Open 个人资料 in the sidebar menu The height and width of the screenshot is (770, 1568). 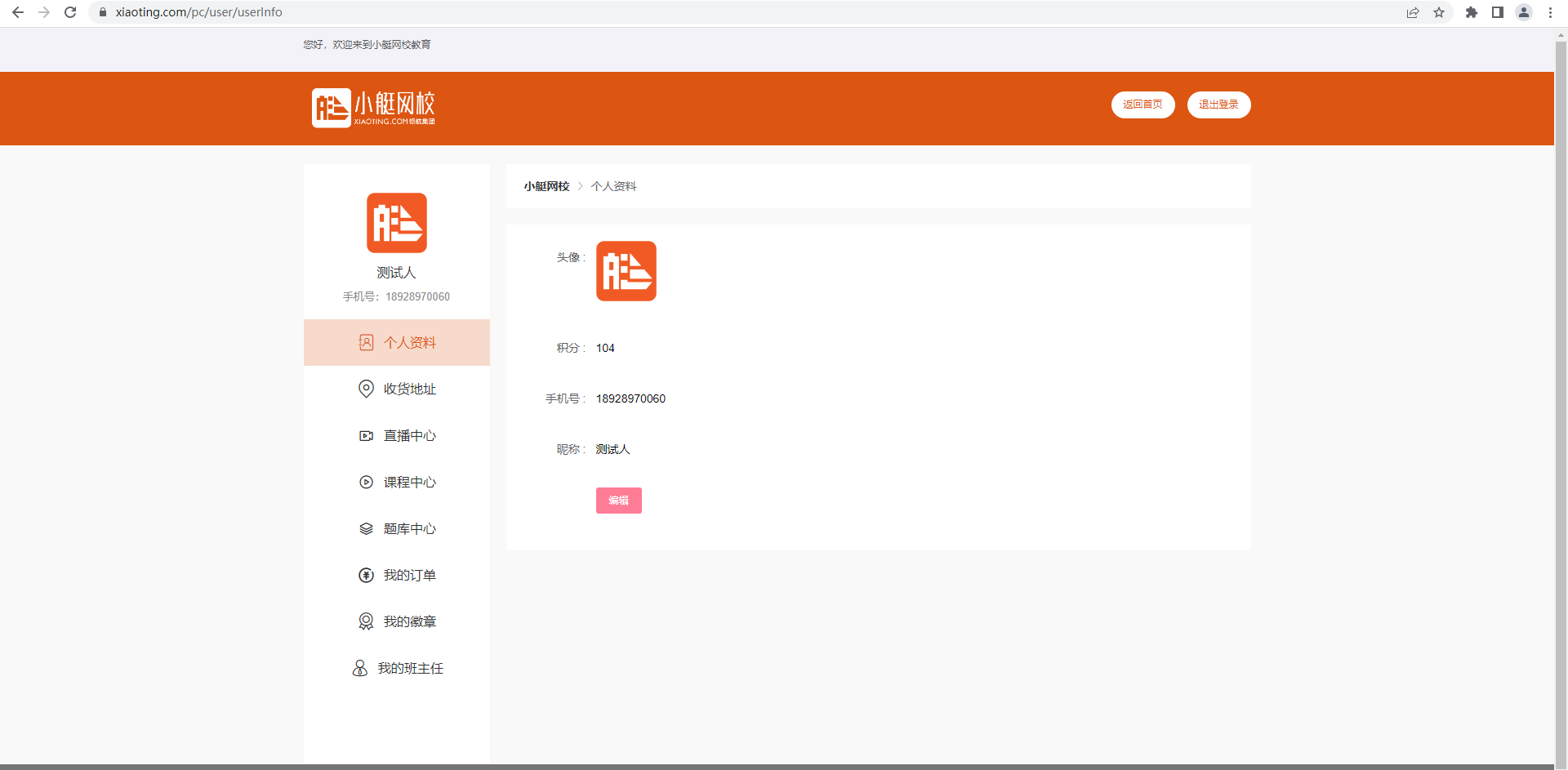click(397, 342)
